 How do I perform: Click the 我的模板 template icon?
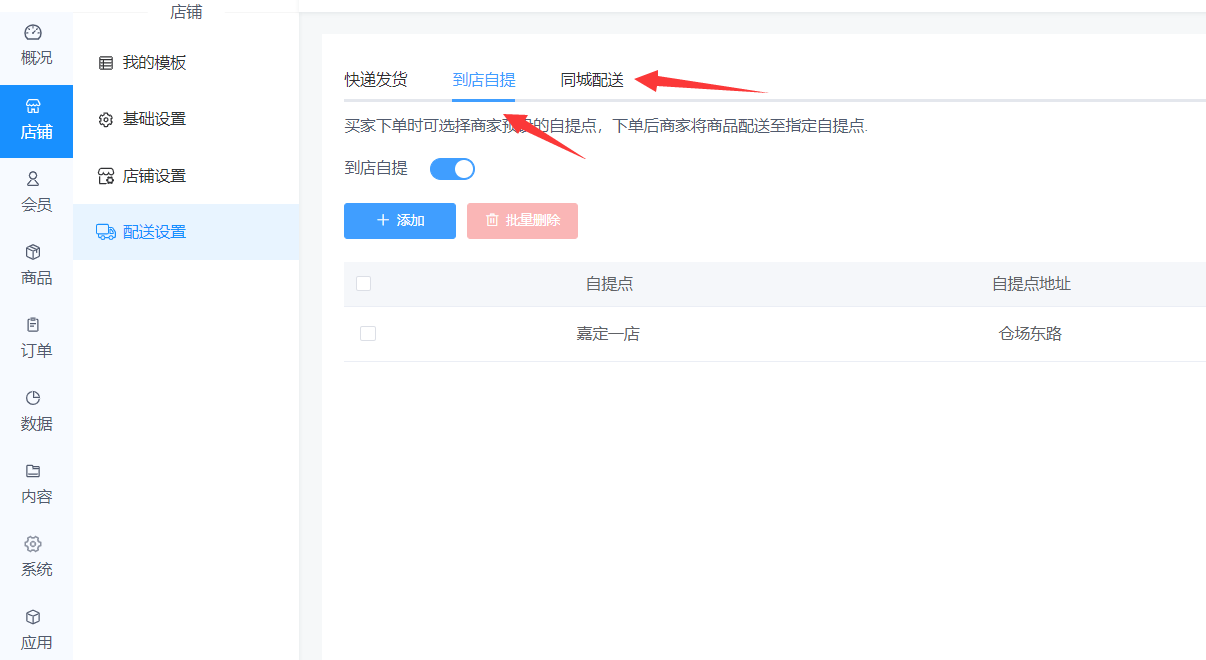106,63
